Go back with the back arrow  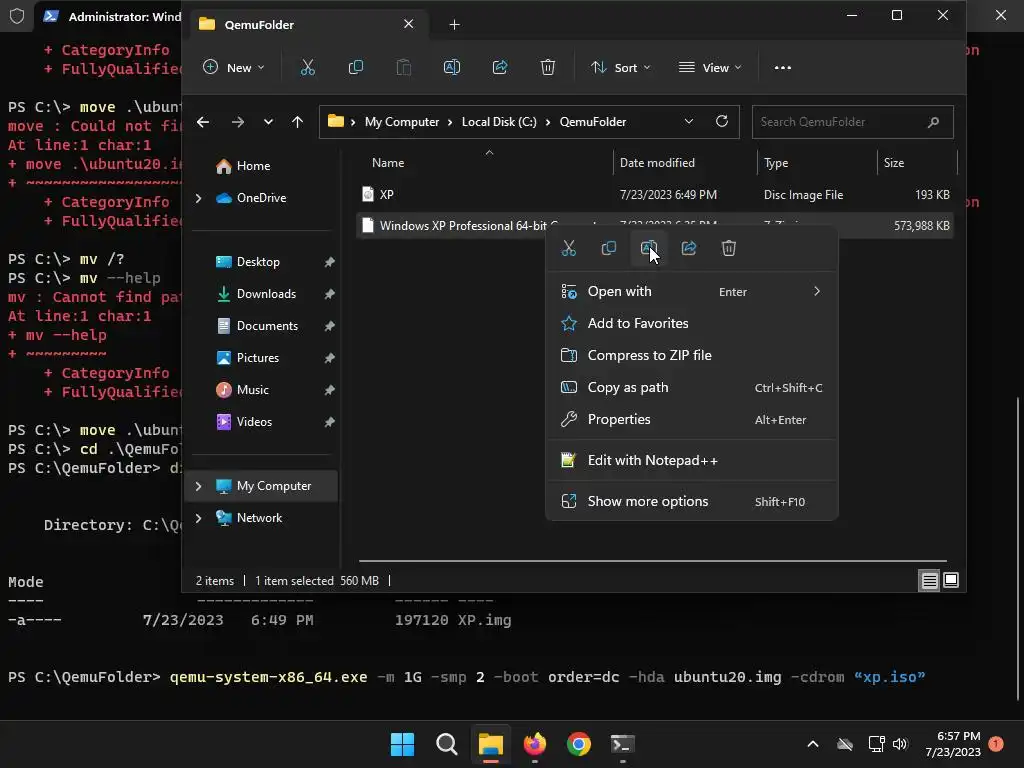click(203, 121)
